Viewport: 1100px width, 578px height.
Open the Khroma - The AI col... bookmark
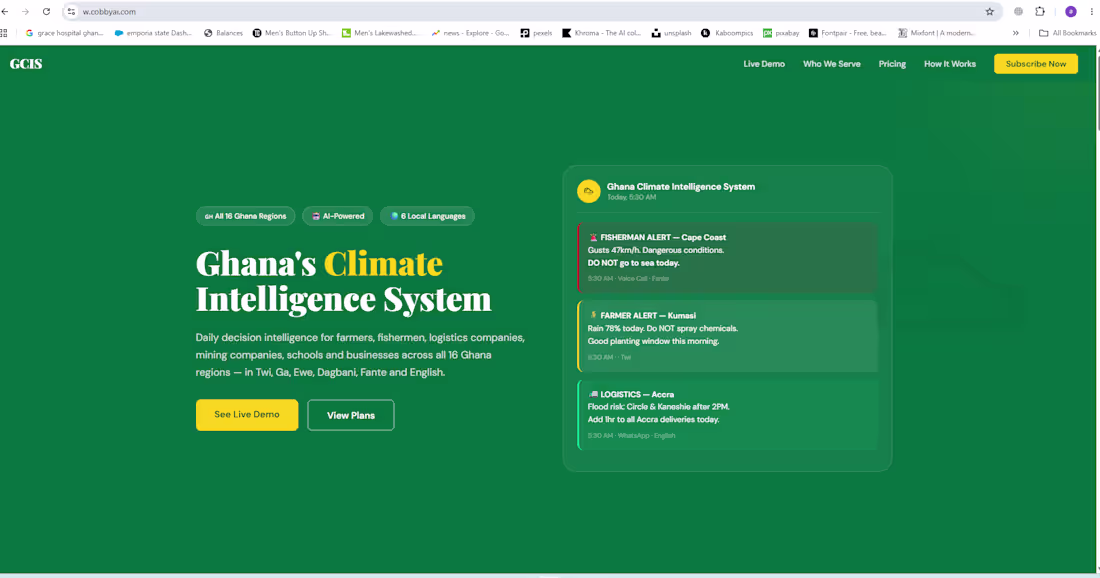pyautogui.click(x=601, y=33)
